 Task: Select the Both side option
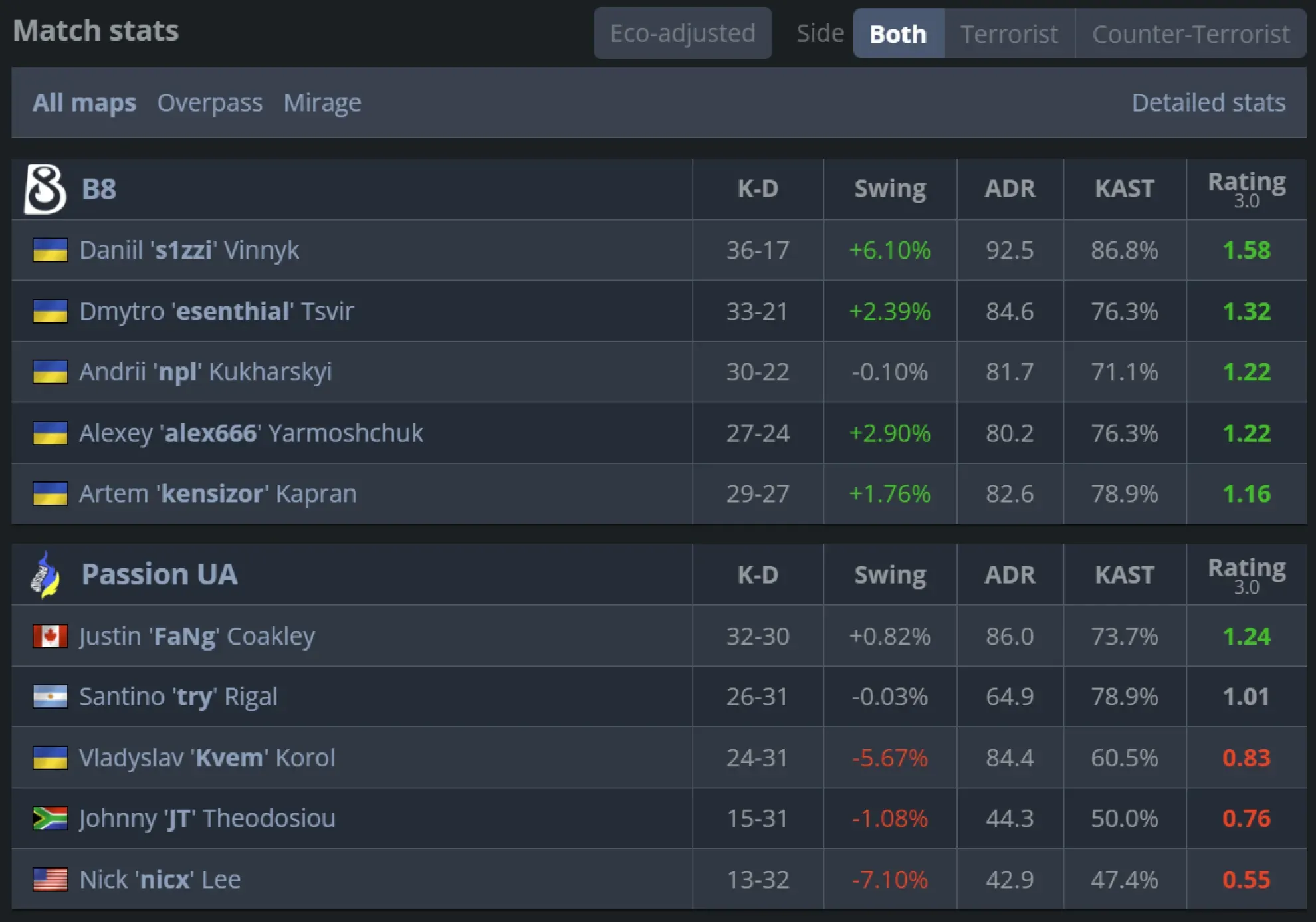coord(899,33)
